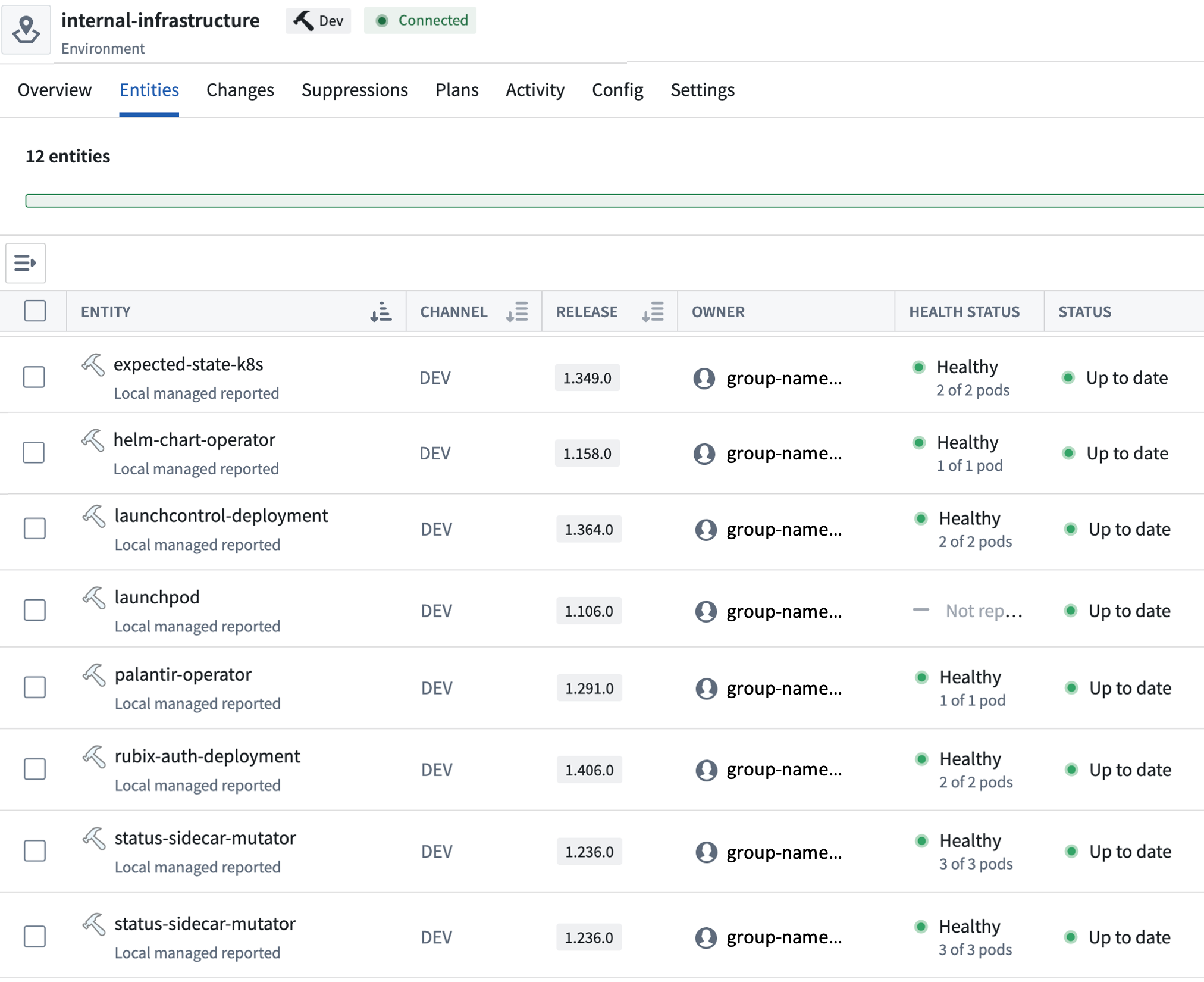The height and width of the screenshot is (982, 1204).
Task: Click the STATUS column header
Action: click(1084, 312)
